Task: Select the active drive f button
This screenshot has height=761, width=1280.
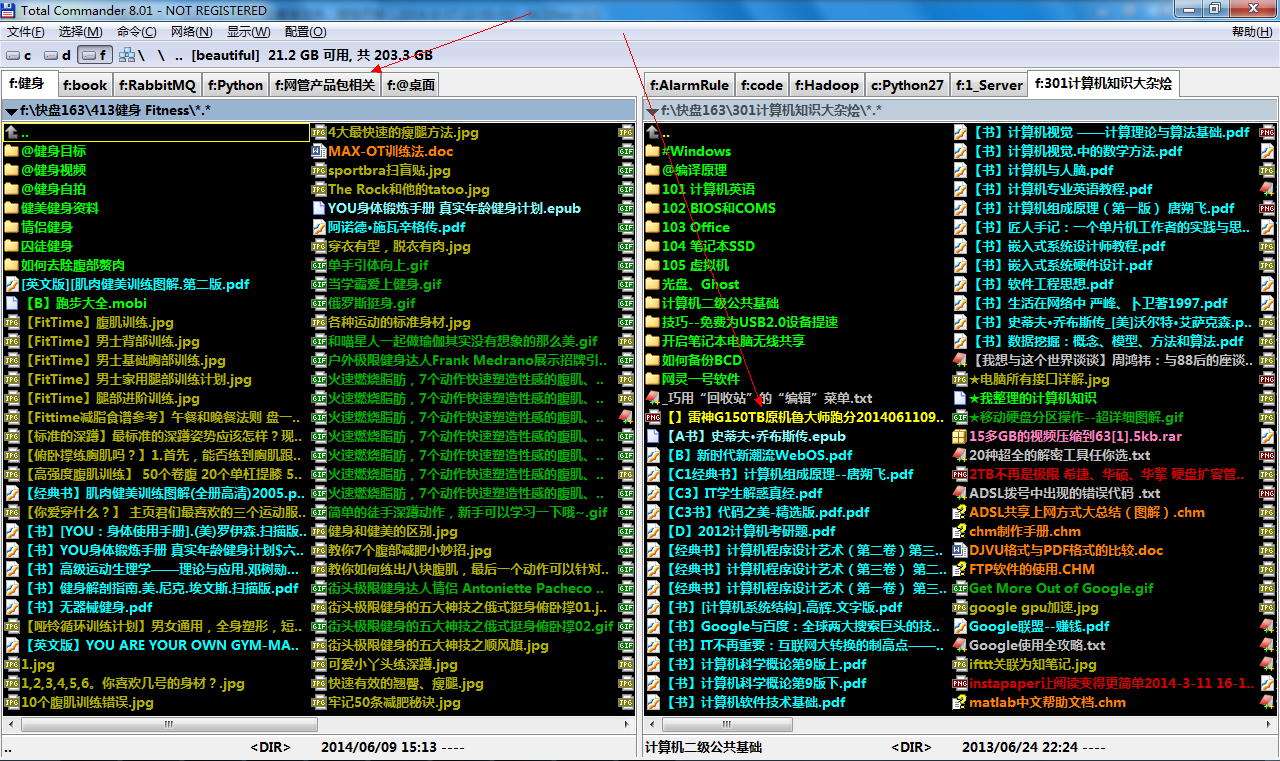Action: [95, 55]
